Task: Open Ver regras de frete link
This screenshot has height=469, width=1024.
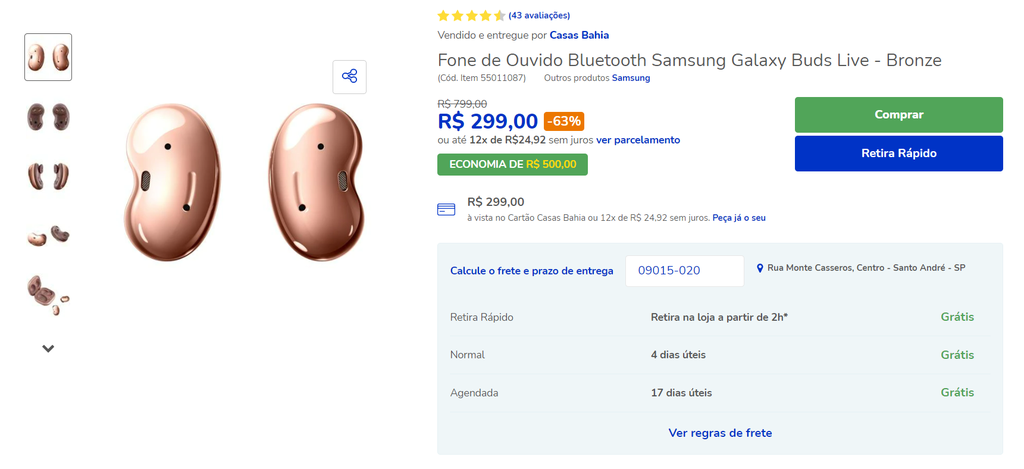Action: pos(720,432)
